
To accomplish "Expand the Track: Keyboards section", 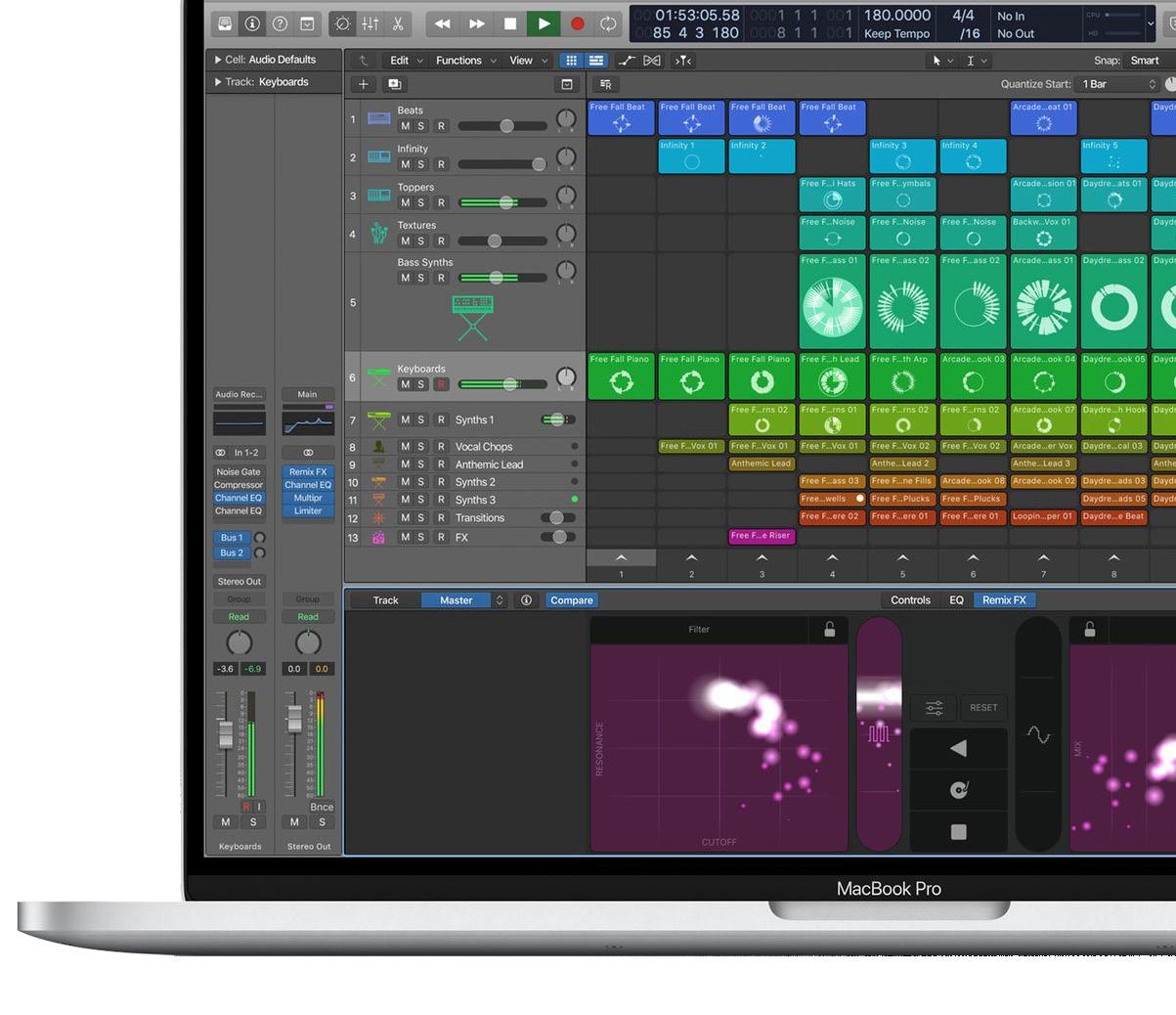I will click(x=218, y=82).
